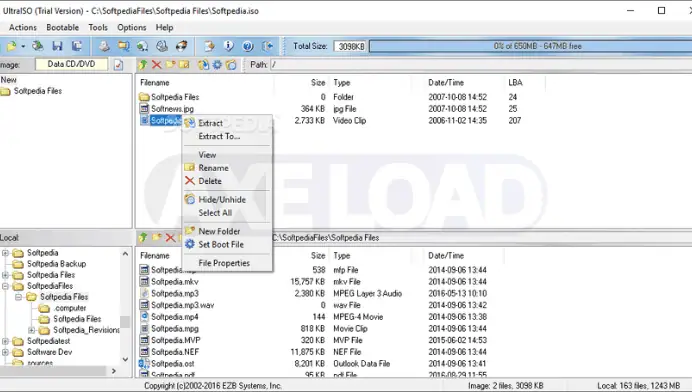Select Softpedia.mkv in the Local file list

click(x=175, y=282)
